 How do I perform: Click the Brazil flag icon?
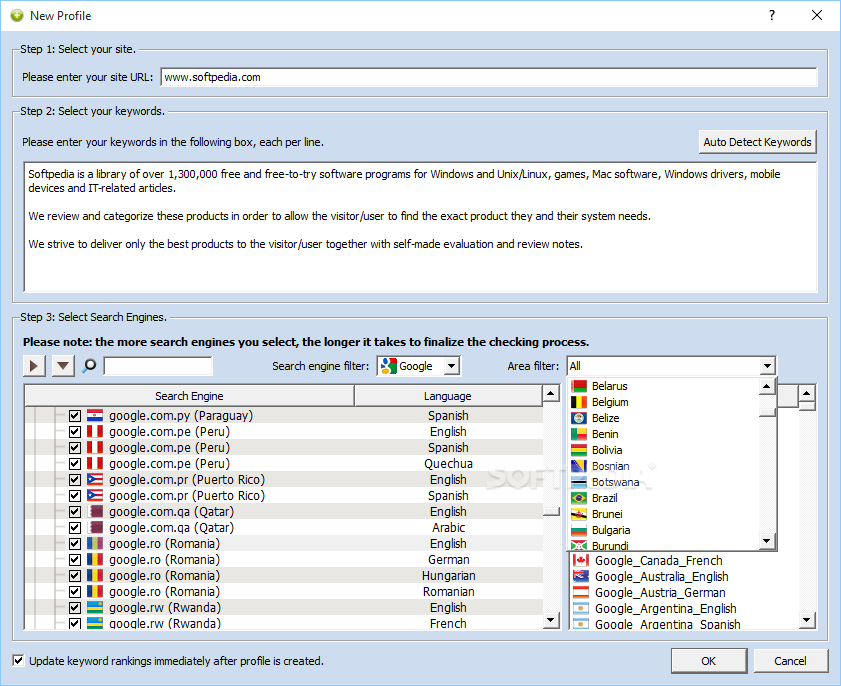click(579, 498)
